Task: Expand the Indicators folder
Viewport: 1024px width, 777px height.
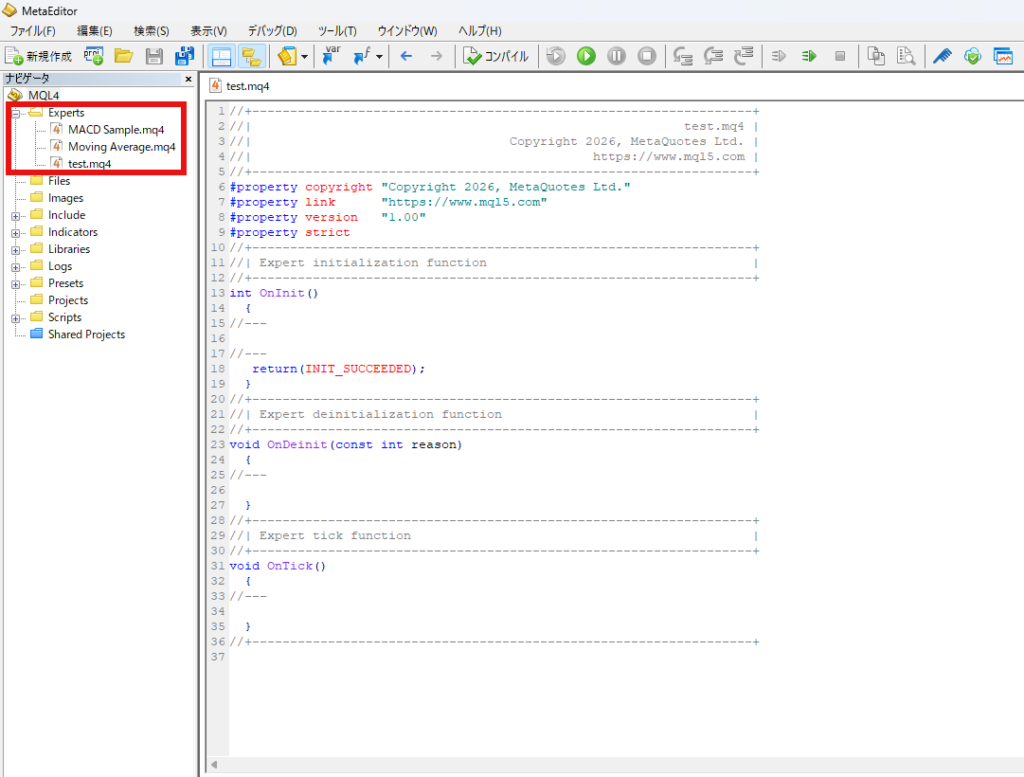Action: [x=16, y=233]
